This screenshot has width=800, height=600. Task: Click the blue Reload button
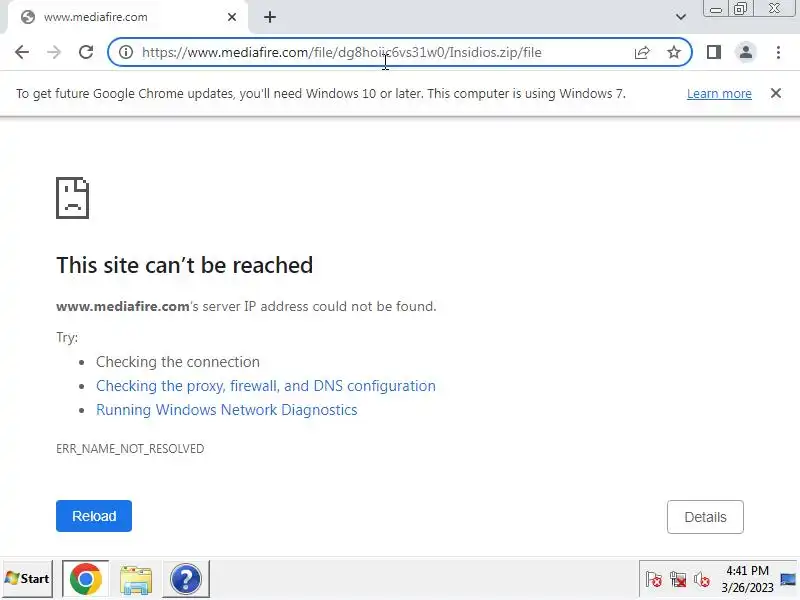(94, 516)
